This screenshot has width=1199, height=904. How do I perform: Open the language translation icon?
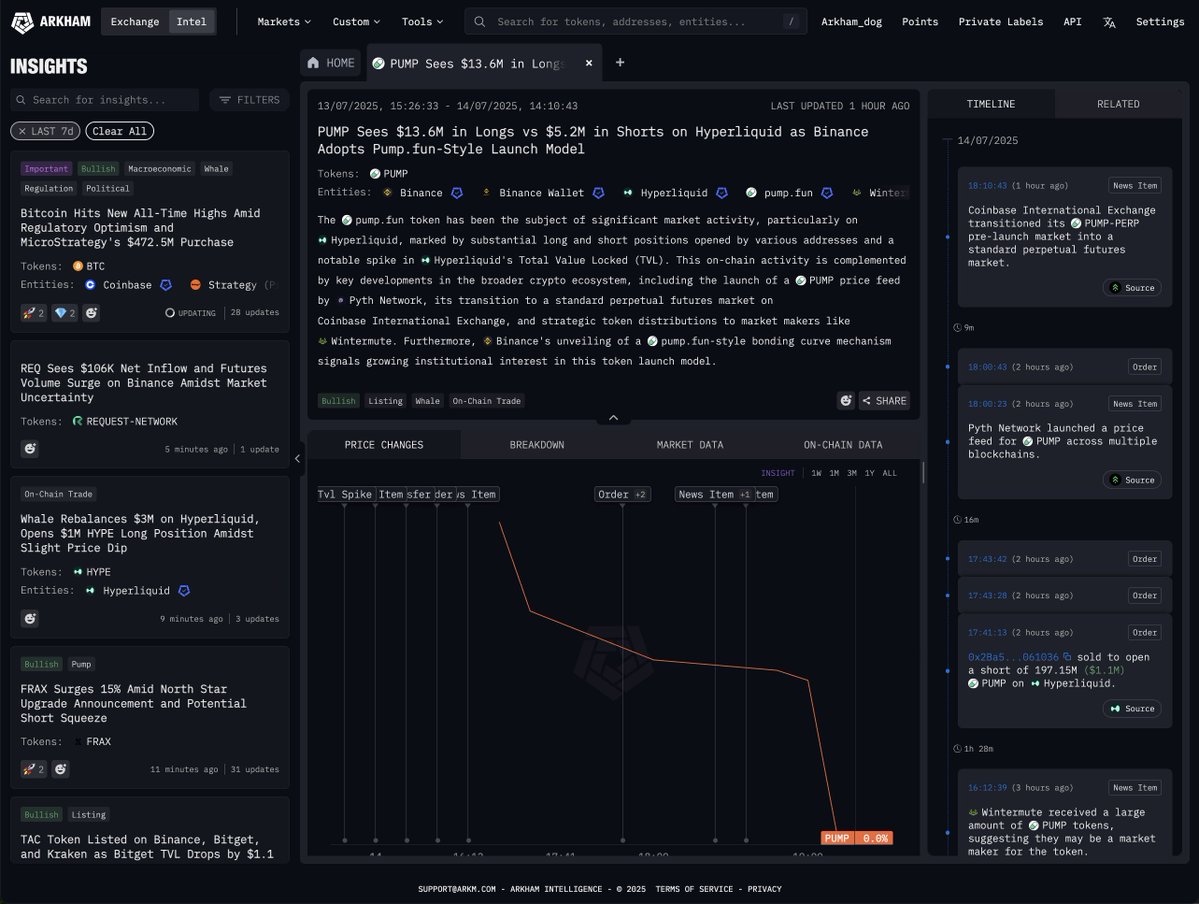click(1109, 22)
